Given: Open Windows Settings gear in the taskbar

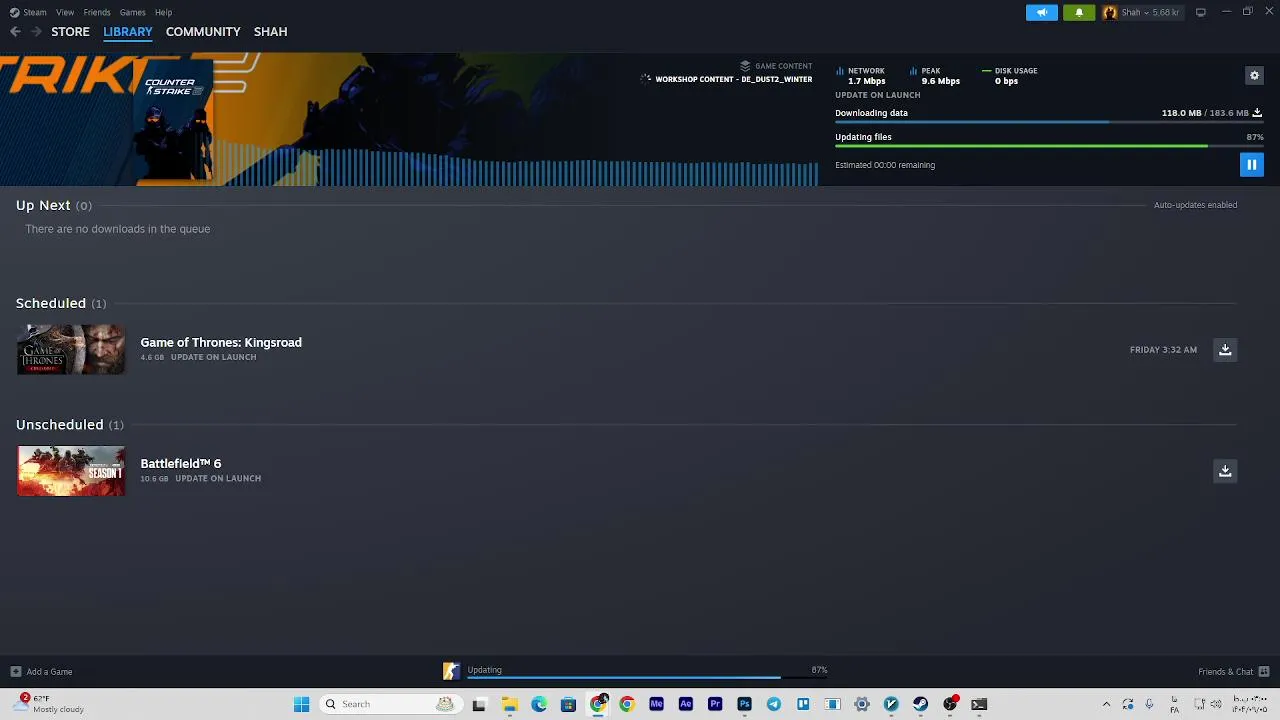Looking at the screenshot, I should pos(862,704).
